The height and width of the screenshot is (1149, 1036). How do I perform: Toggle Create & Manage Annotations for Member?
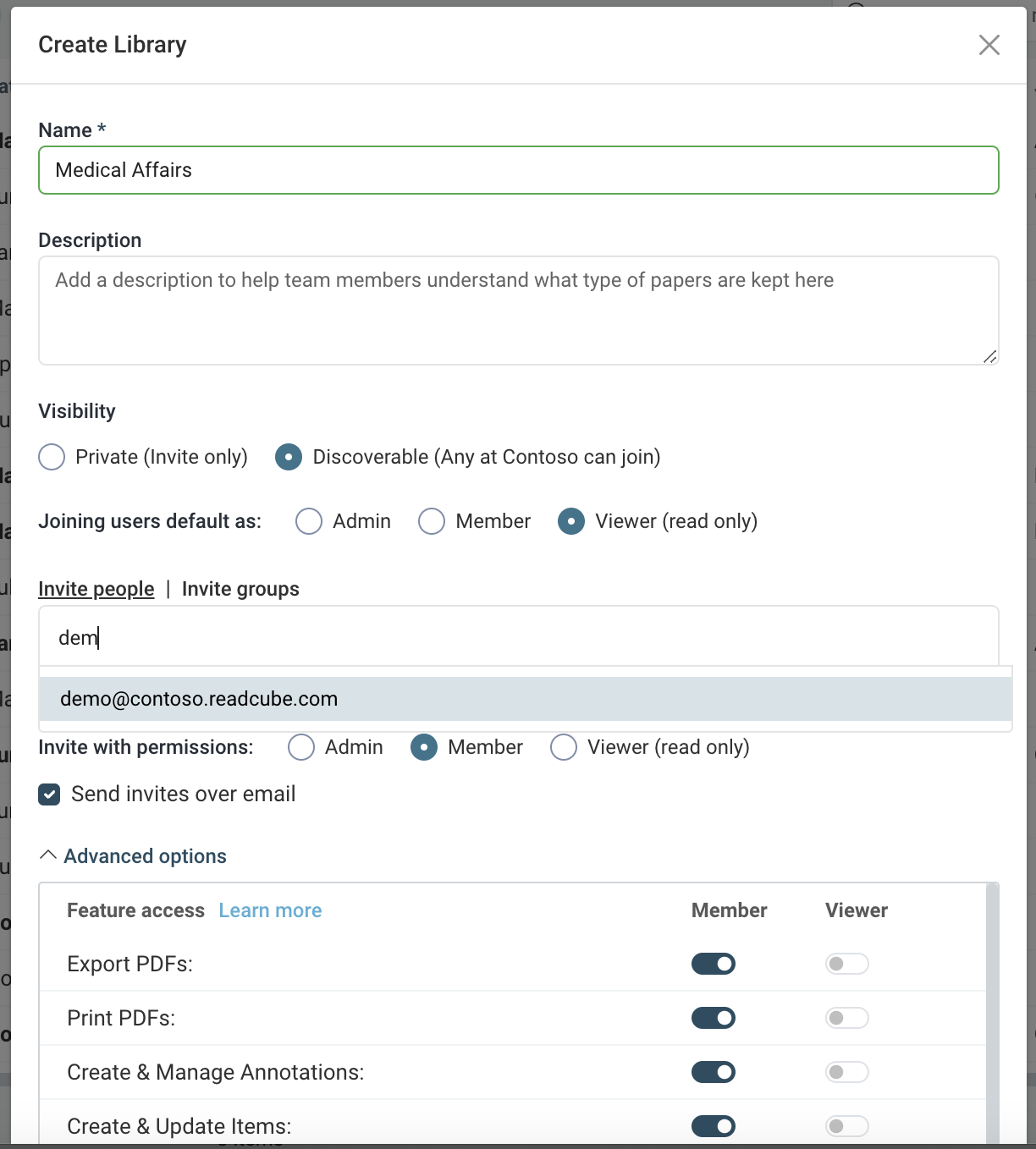coord(714,1072)
